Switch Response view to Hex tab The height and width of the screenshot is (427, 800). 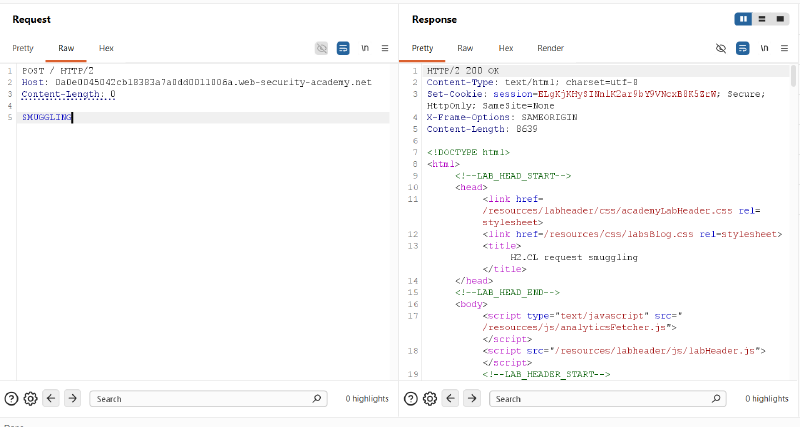pyautogui.click(x=506, y=48)
